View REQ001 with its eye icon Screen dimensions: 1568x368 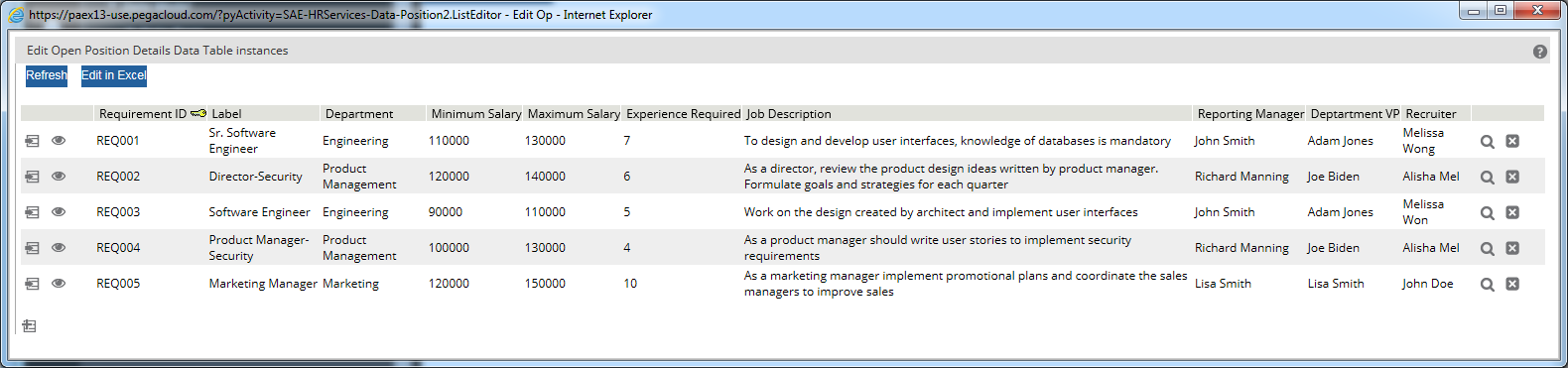[59, 141]
